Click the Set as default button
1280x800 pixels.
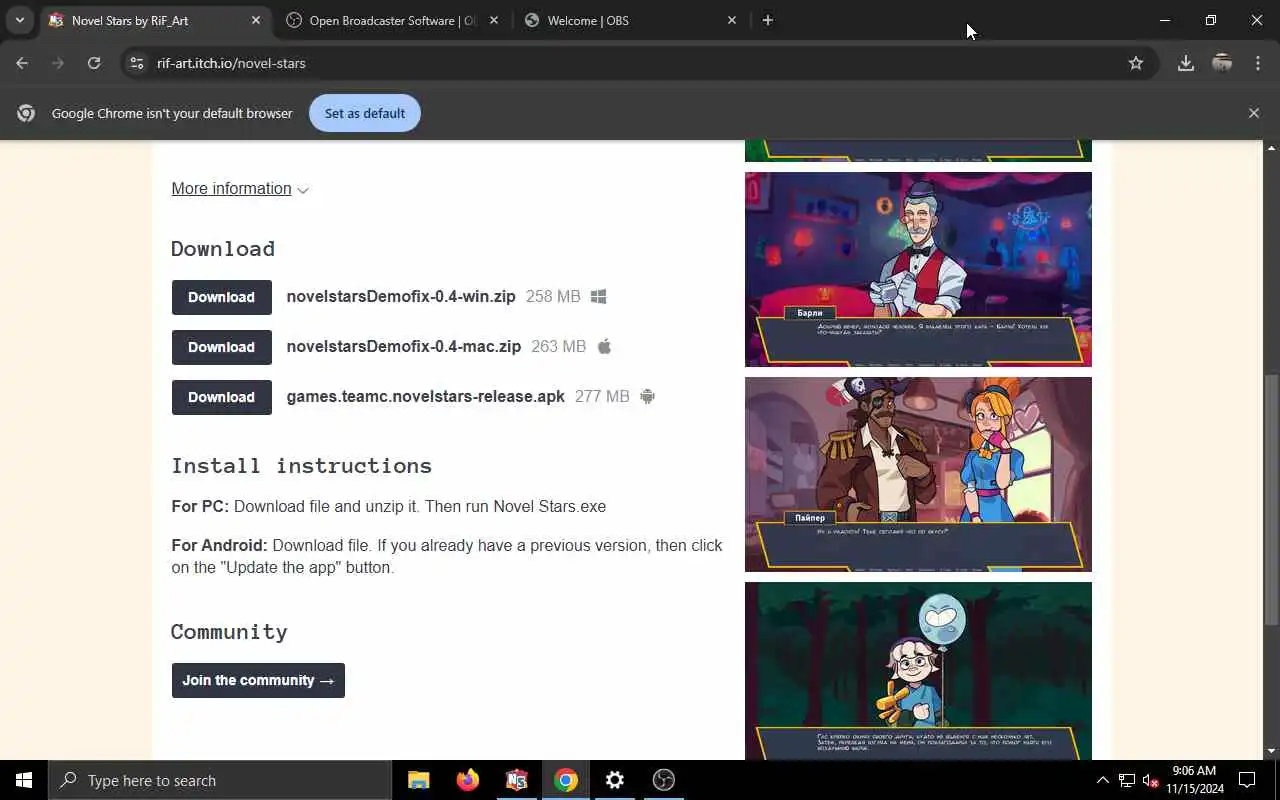(365, 113)
